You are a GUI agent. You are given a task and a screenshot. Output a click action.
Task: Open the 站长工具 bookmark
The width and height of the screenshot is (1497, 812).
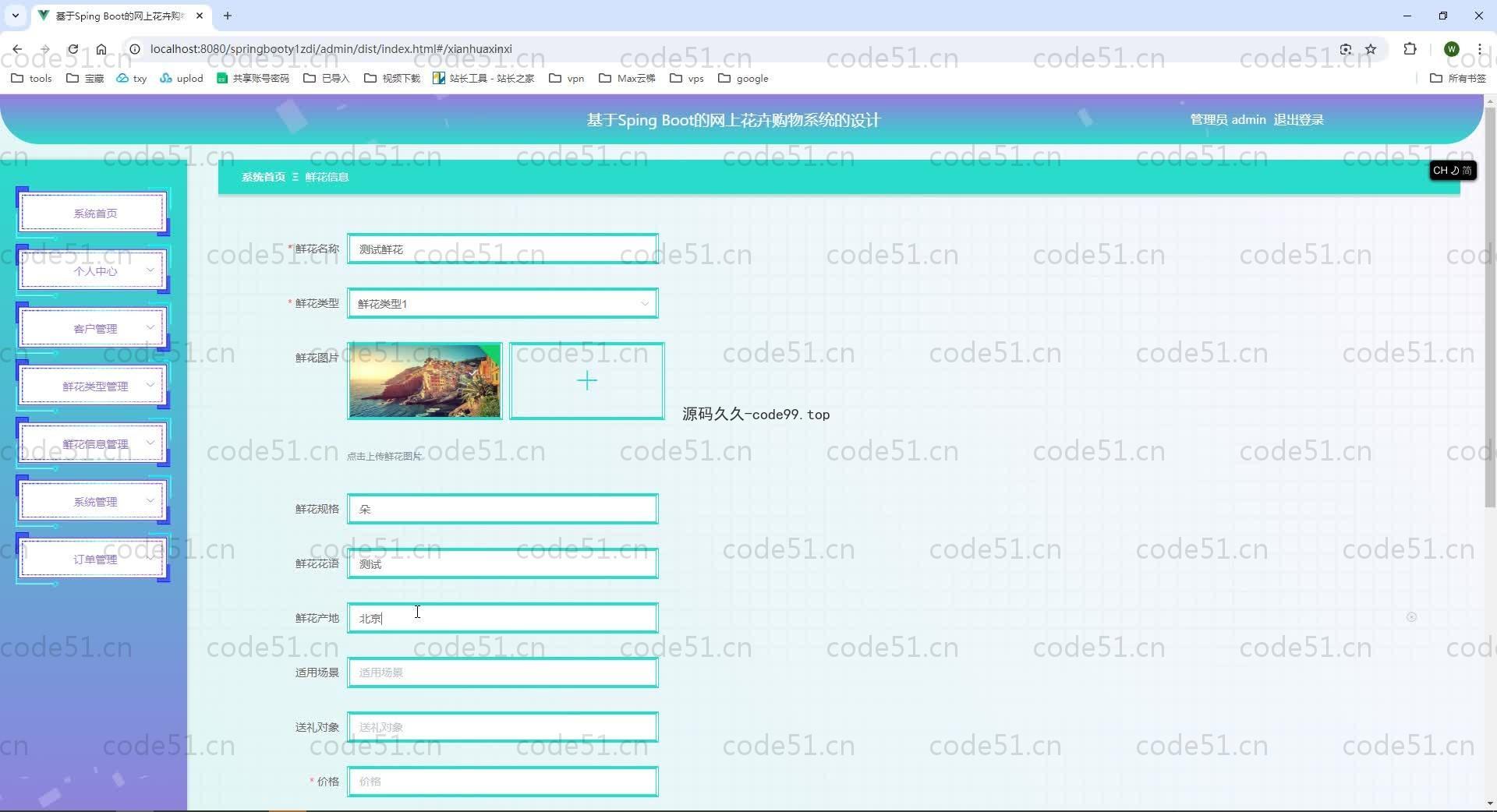483,78
